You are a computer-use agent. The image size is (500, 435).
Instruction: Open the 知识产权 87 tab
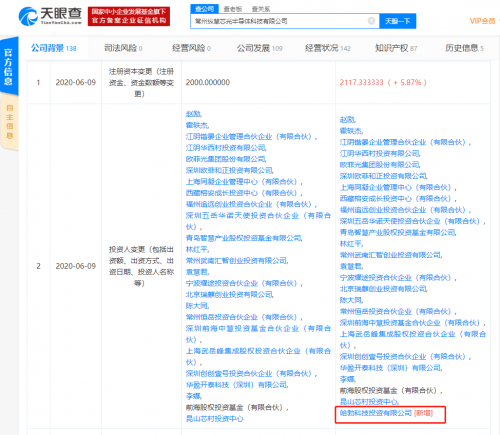click(x=396, y=48)
